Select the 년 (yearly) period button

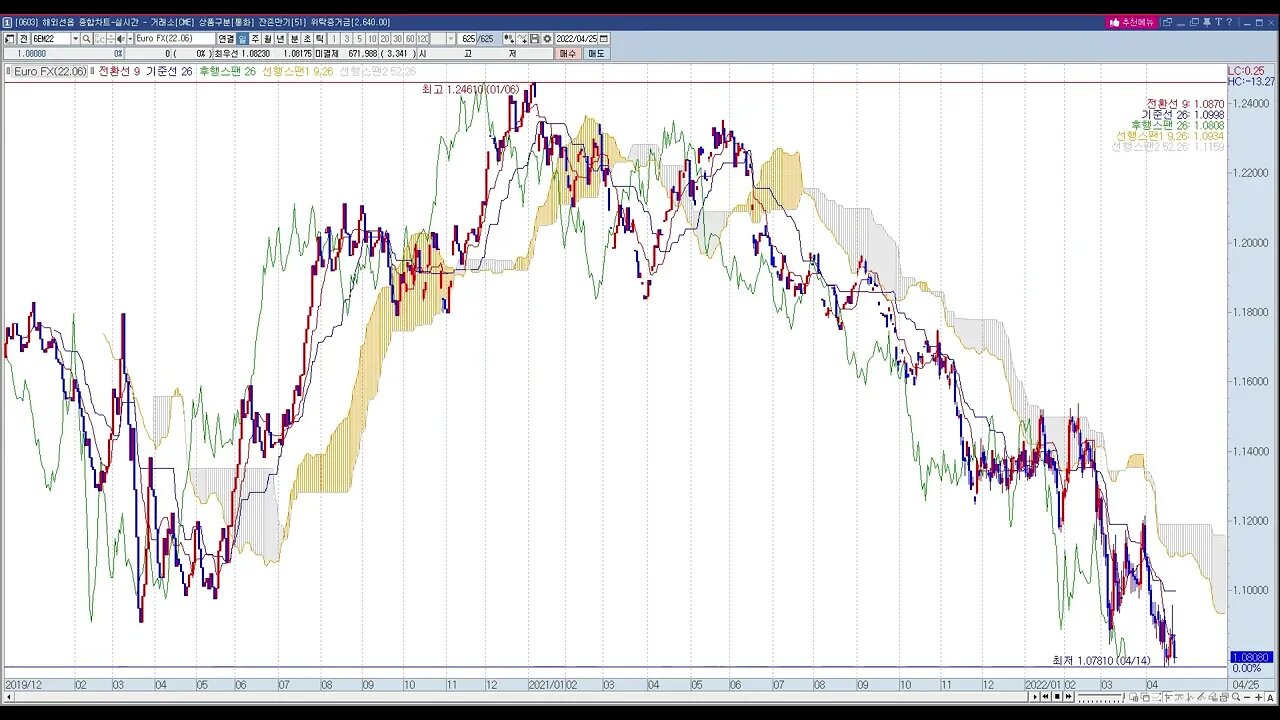point(281,39)
